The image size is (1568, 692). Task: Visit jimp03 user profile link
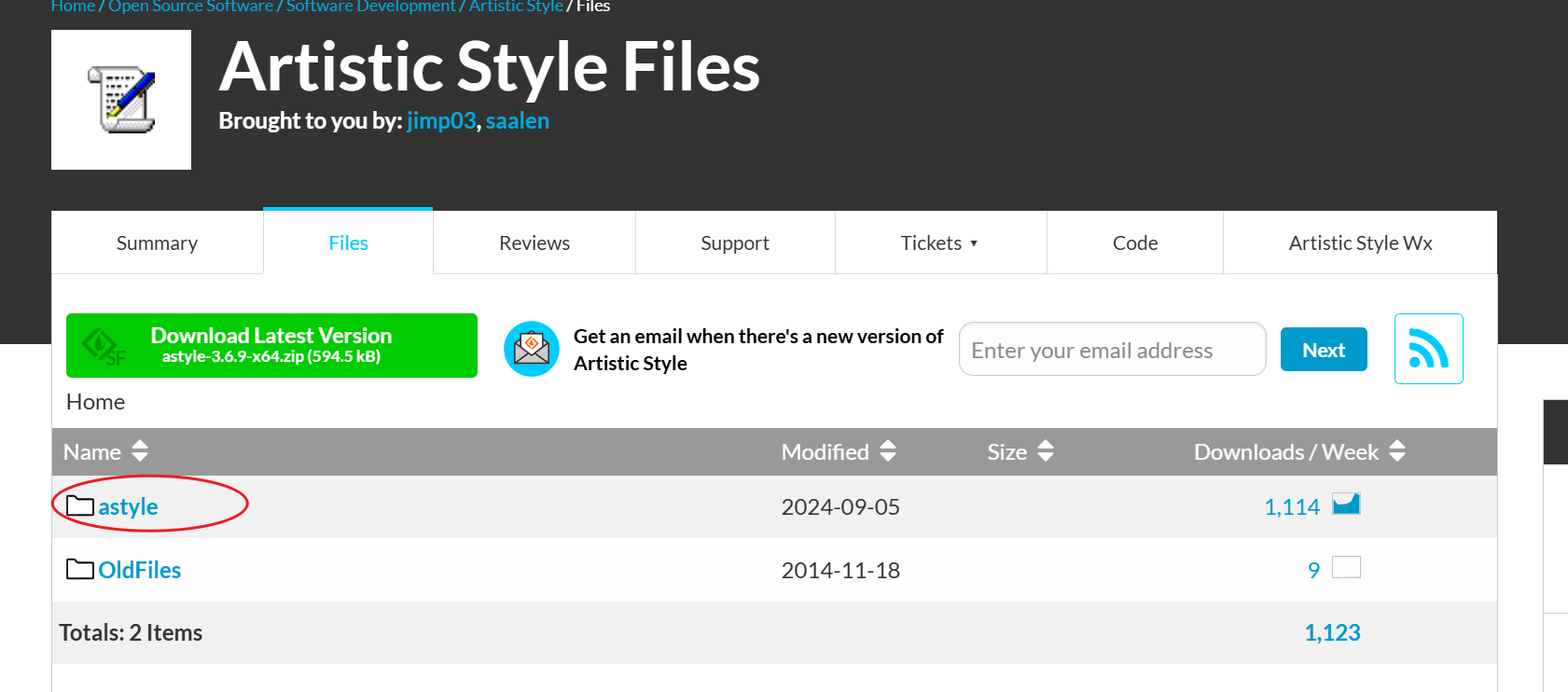[x=441, y=120]
